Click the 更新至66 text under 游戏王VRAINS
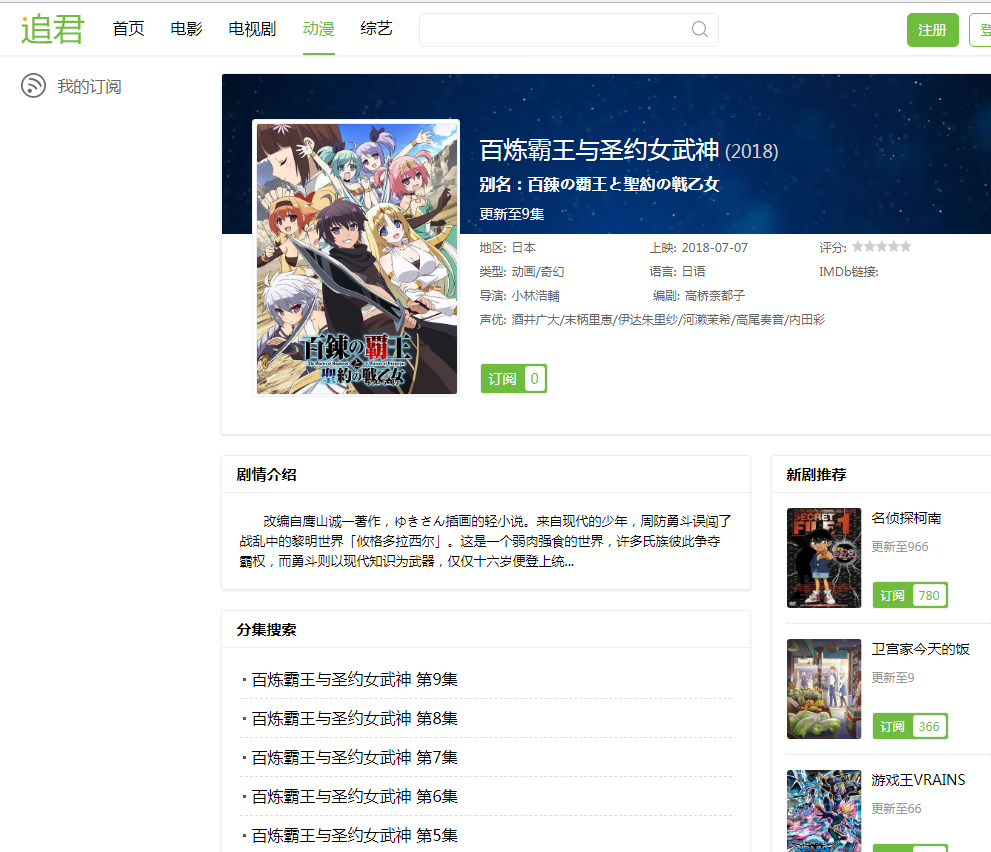This screenshot has width=991, height=852. tap(896, 808)
